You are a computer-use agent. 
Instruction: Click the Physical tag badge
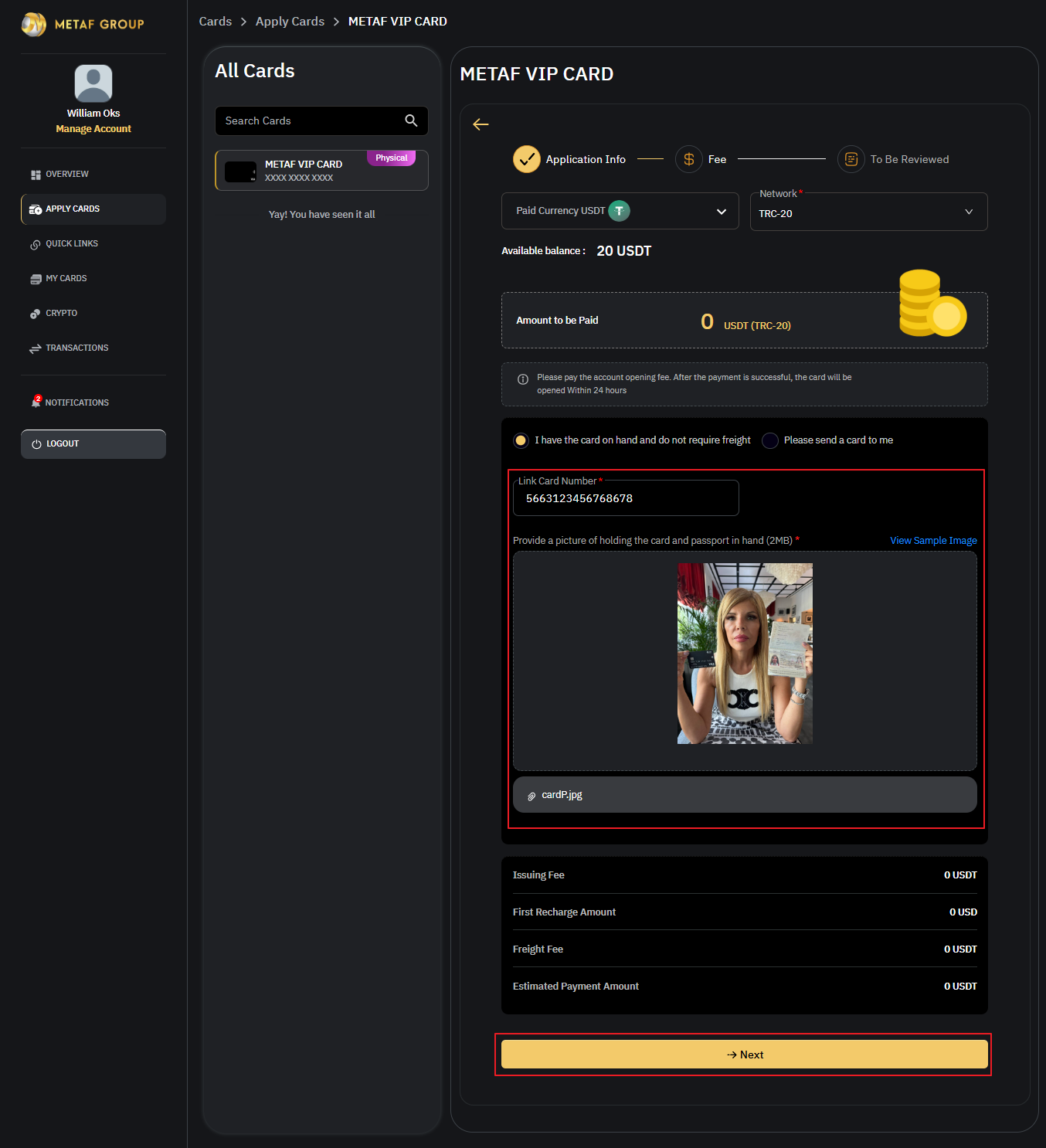tap(391, 158)
